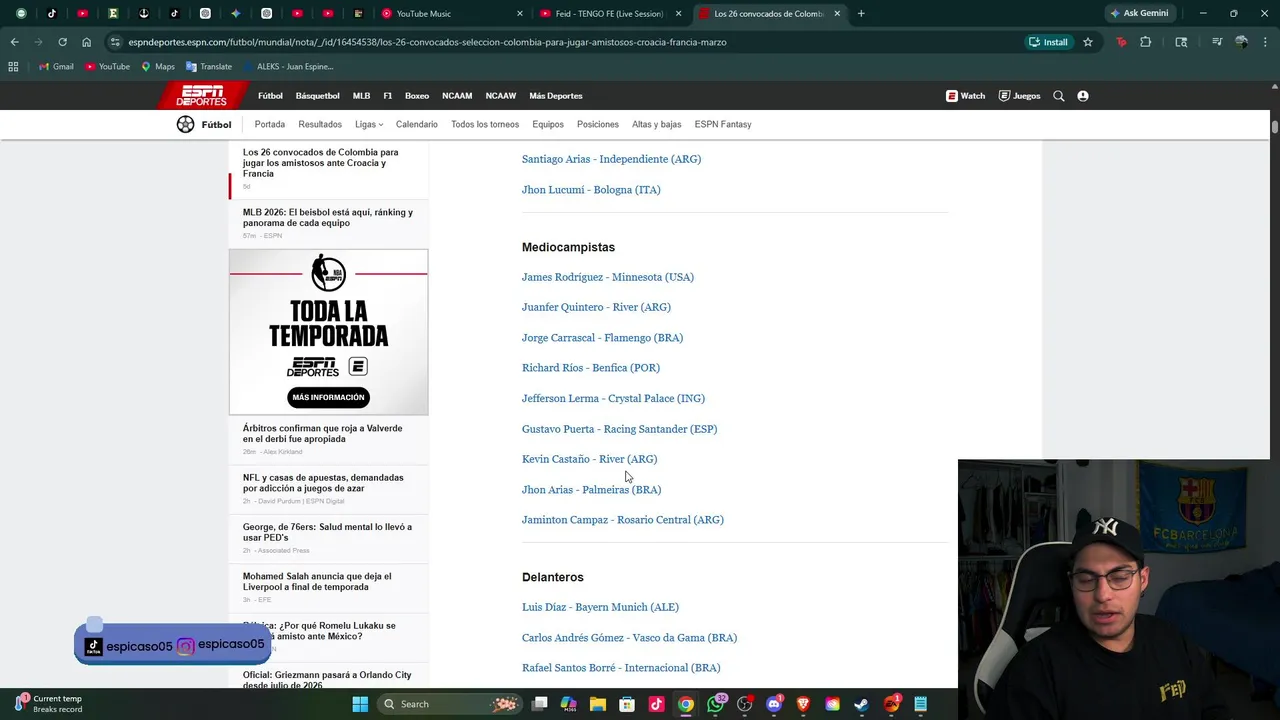Close the Los 26 convocados tab
Screen dimensions: 1280x720
[837, 13]
